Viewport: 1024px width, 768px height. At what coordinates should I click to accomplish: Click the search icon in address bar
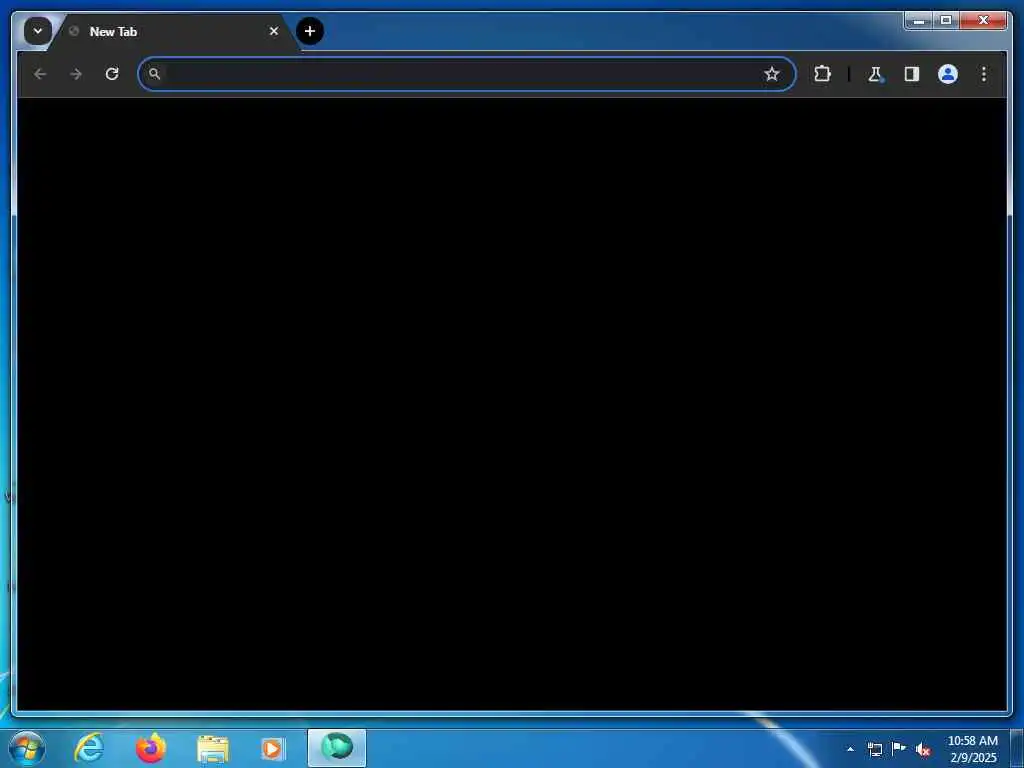pyautogui.click(x=155, y=74)
